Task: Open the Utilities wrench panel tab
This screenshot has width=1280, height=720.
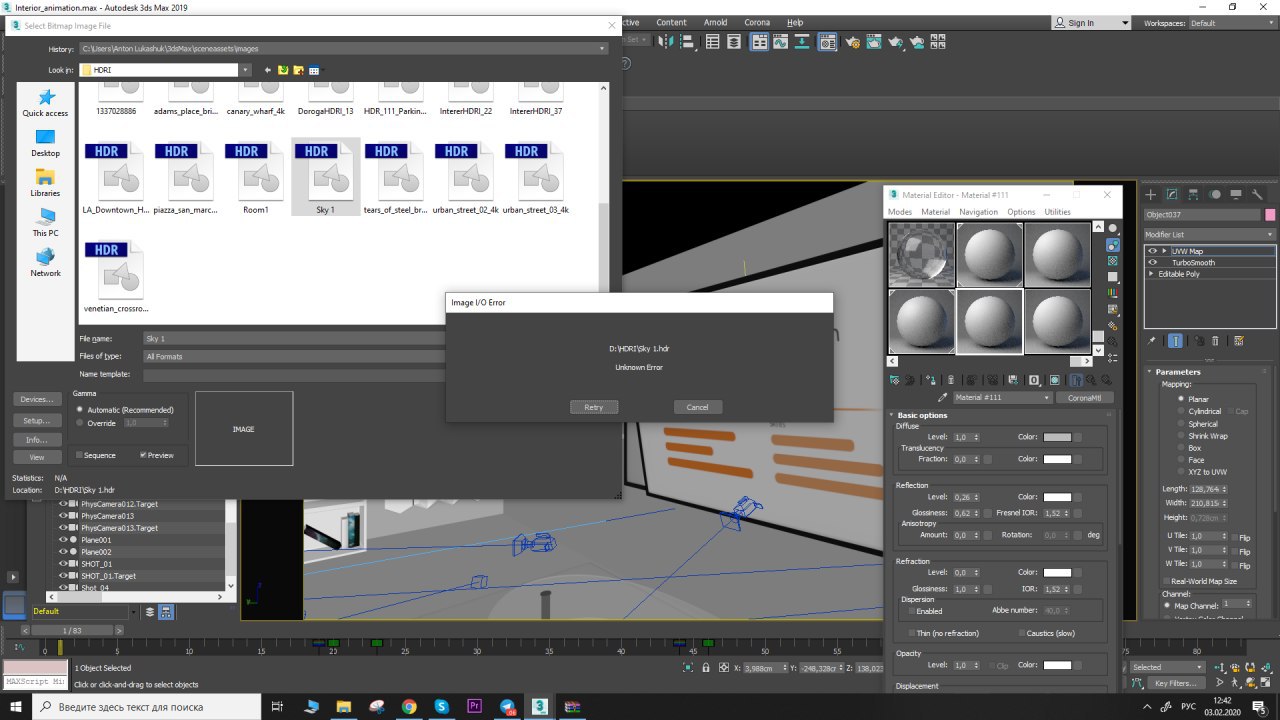Action: (x=1257, y=195)
